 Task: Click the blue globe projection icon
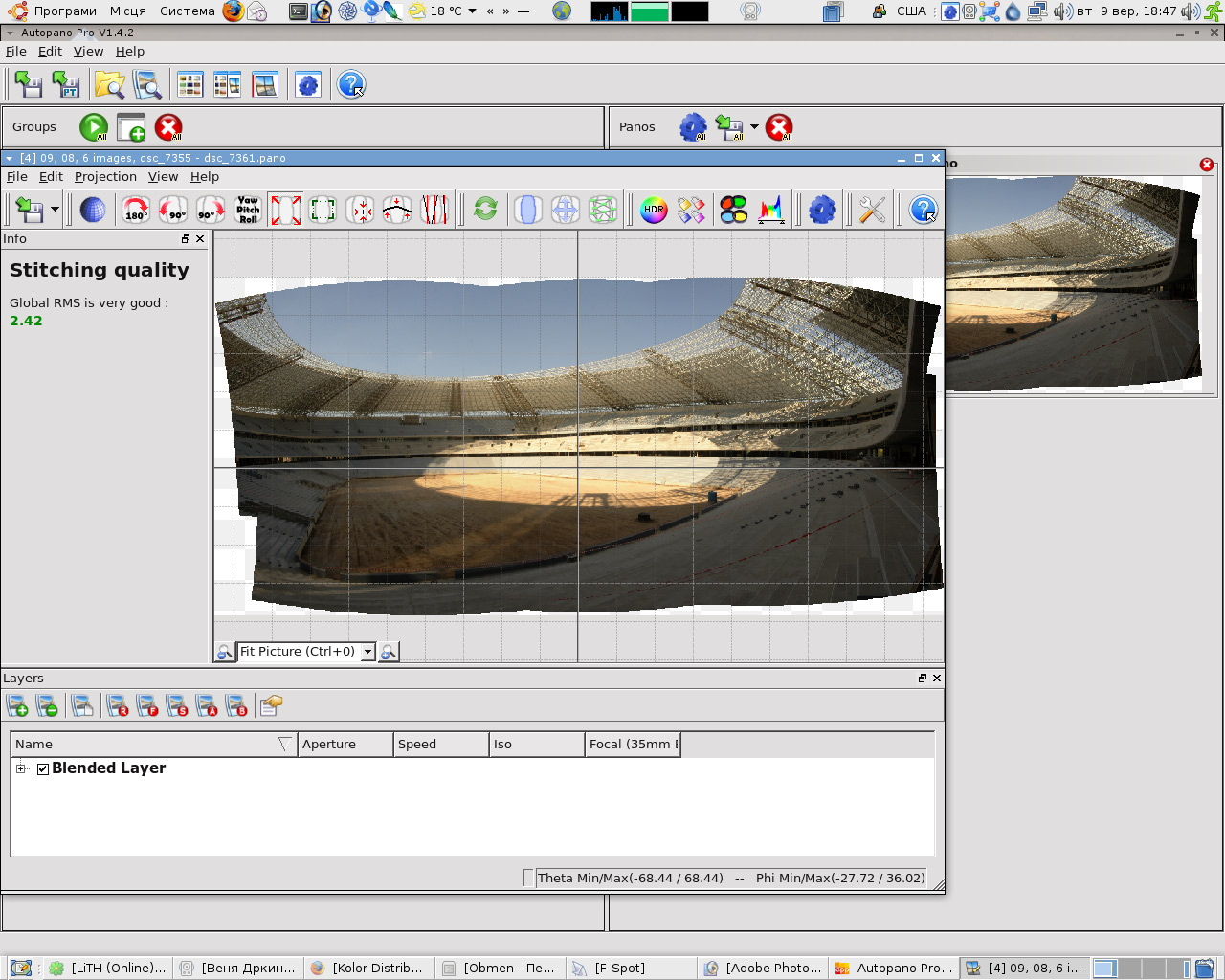[x=93, y=210]
